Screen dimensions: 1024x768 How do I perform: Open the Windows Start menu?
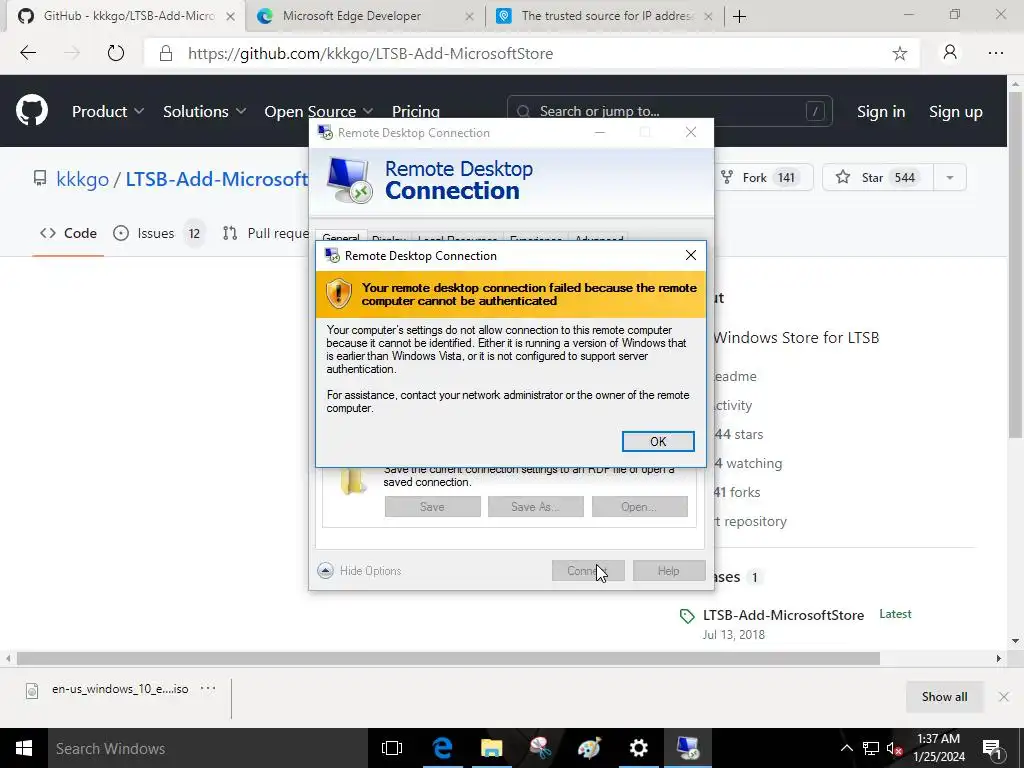point(24,748)
